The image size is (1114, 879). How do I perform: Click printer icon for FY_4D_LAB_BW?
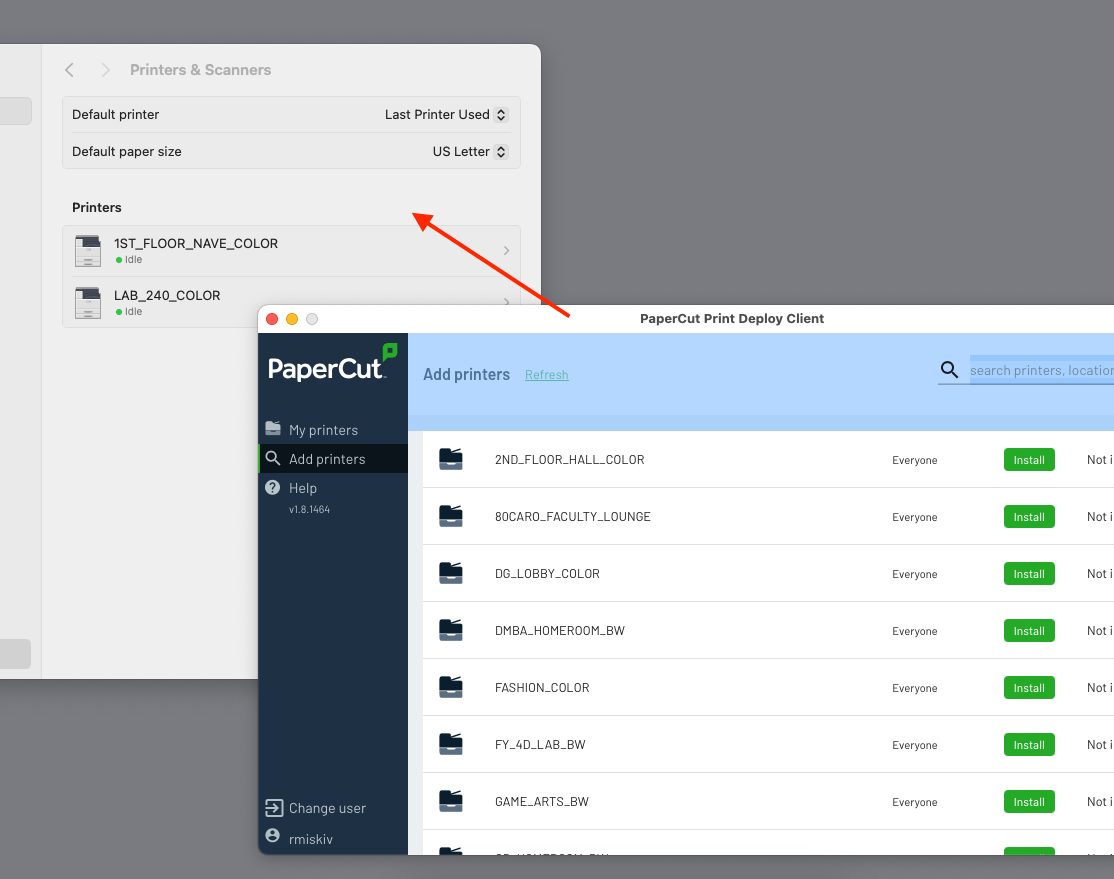click(x=450, y=744)
